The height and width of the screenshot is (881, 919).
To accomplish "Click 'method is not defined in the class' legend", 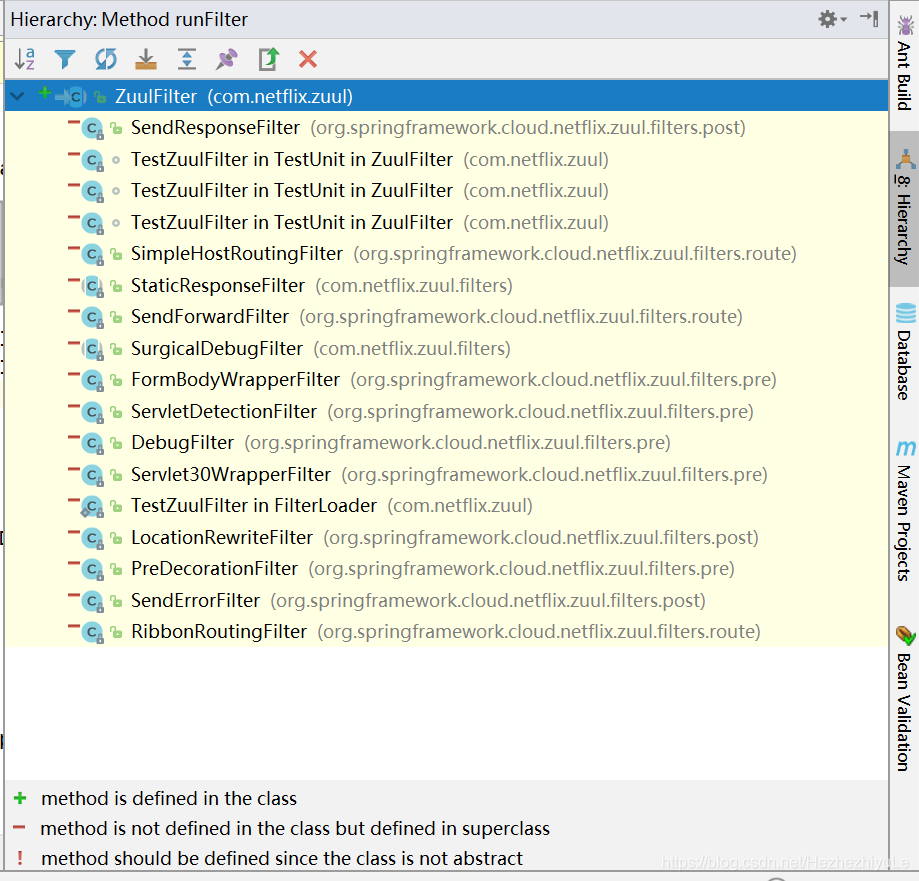I will pos(295,828).
